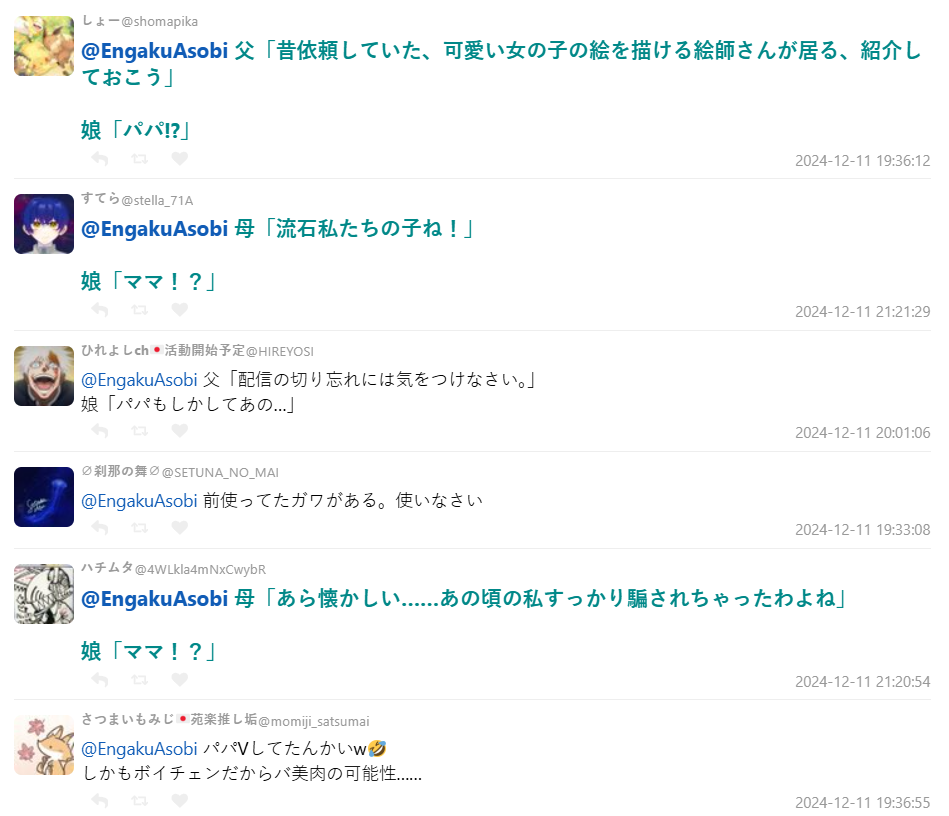This screenshot has height=816, width=949.
Task: Open the @shomapika Pikachu avatar
Action: (x=44, y=46)
